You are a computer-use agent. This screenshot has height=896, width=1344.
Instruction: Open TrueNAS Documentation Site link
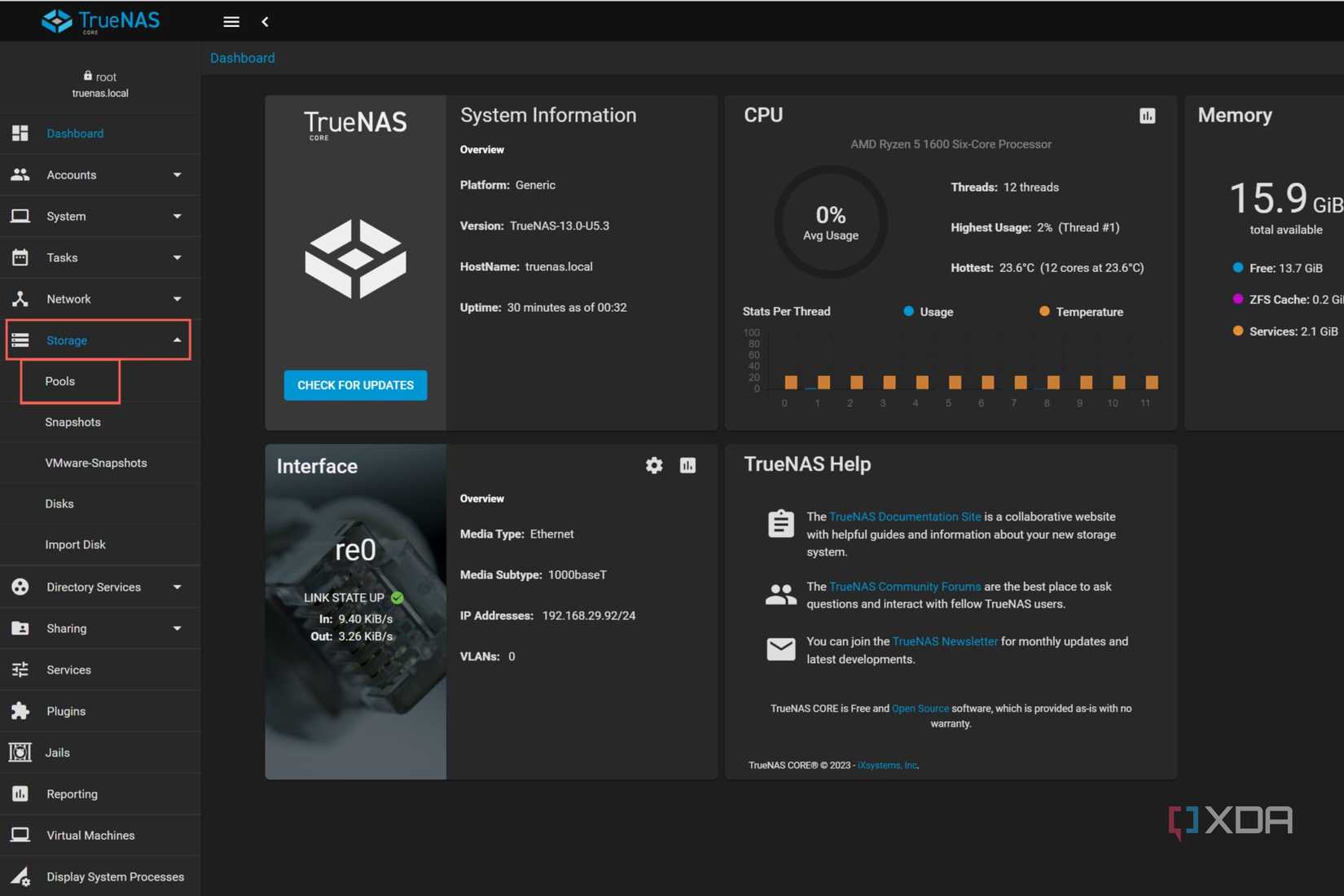pyautogui.click(x=904, y=516)
